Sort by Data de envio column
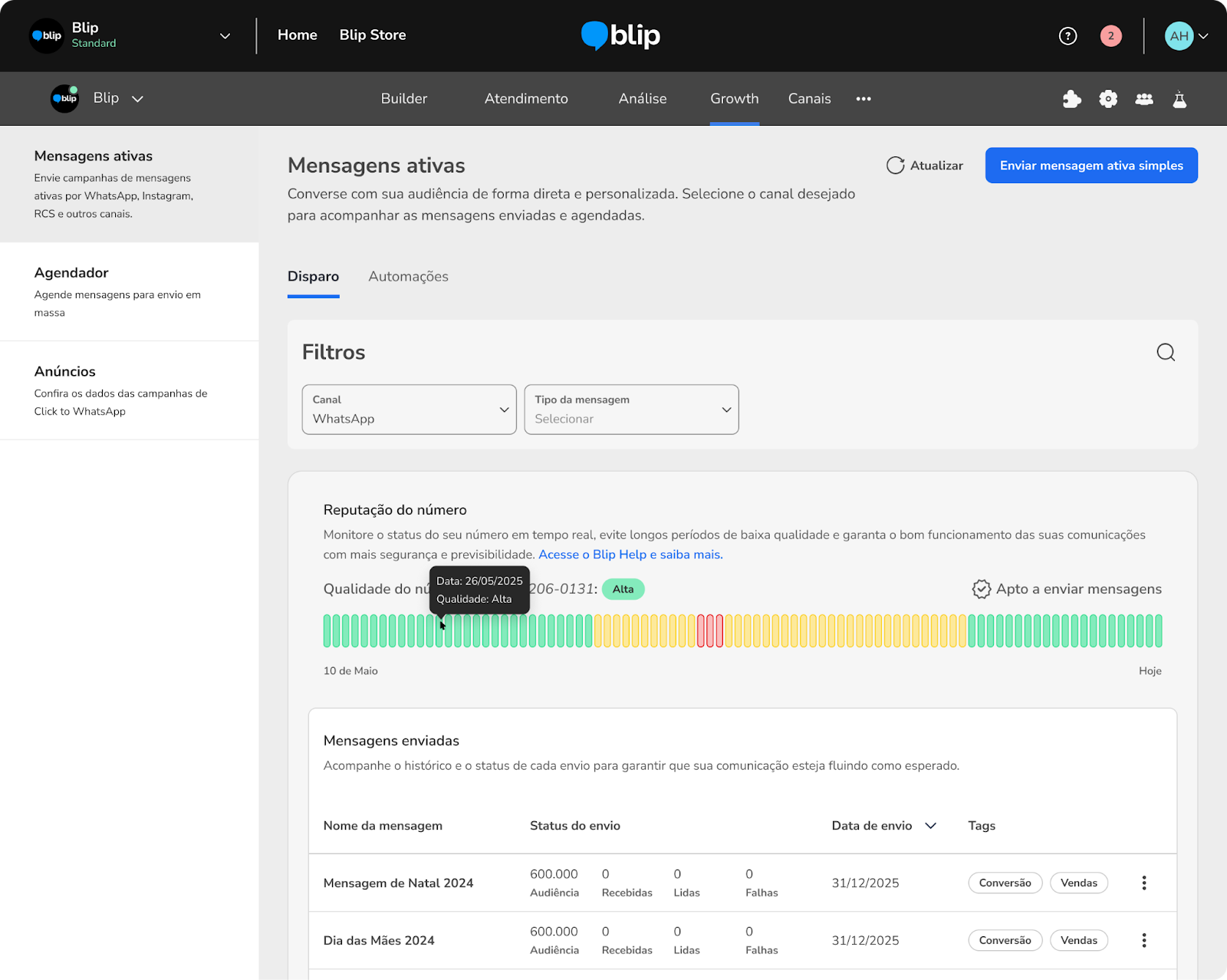The height and width of the screenshot is (980, 1227). tap(884, 826)
